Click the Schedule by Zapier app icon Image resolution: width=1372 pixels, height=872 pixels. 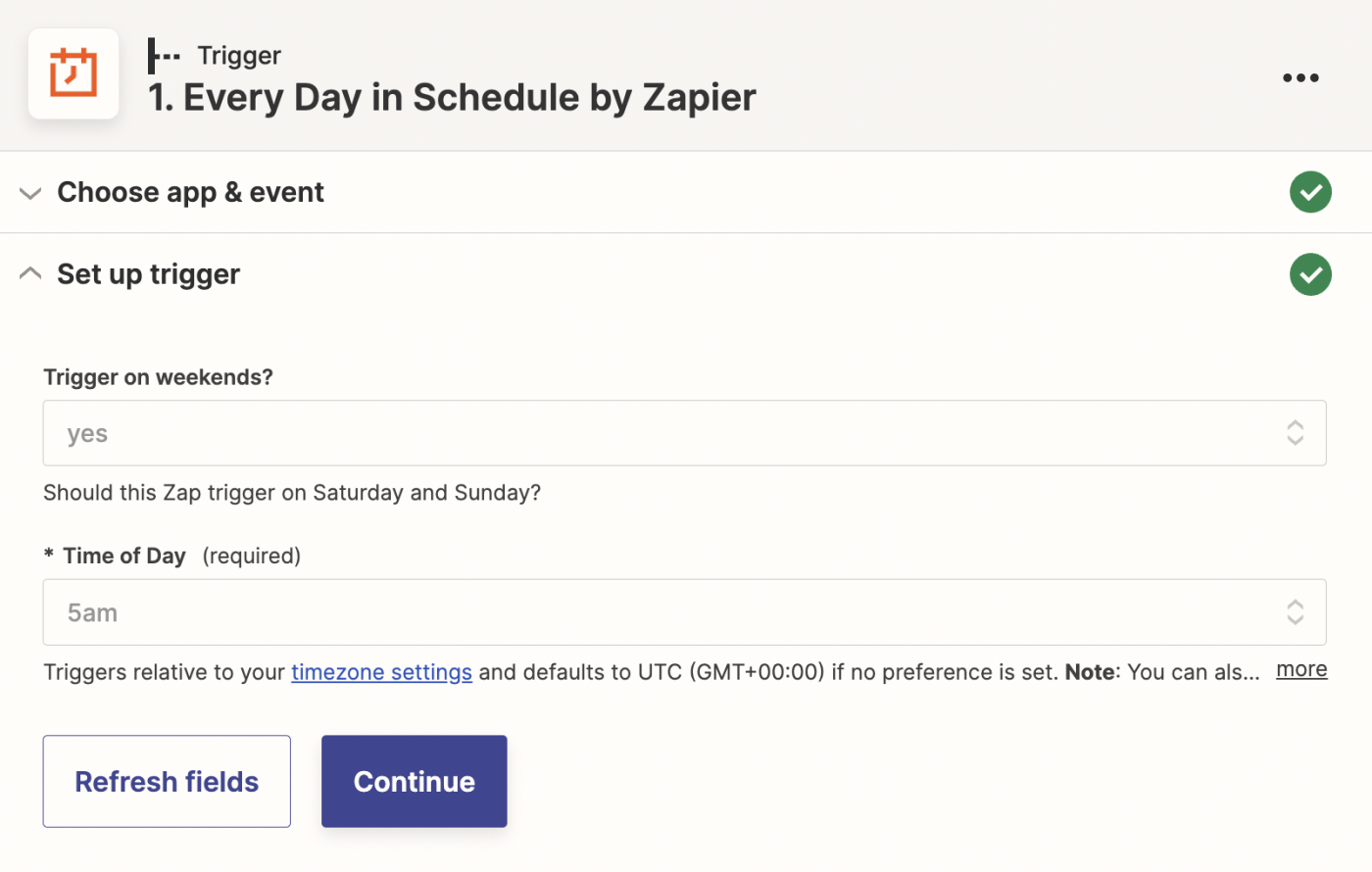point(73,74)
